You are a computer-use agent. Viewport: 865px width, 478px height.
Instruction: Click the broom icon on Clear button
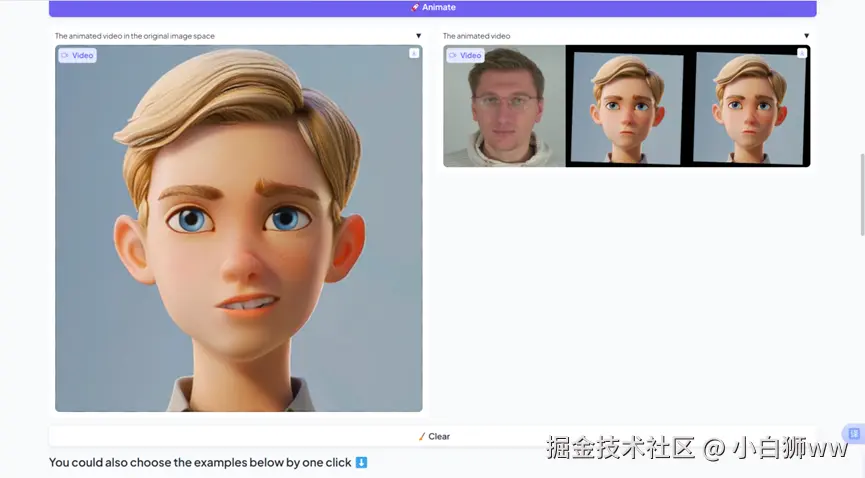(x=422, y=436)
